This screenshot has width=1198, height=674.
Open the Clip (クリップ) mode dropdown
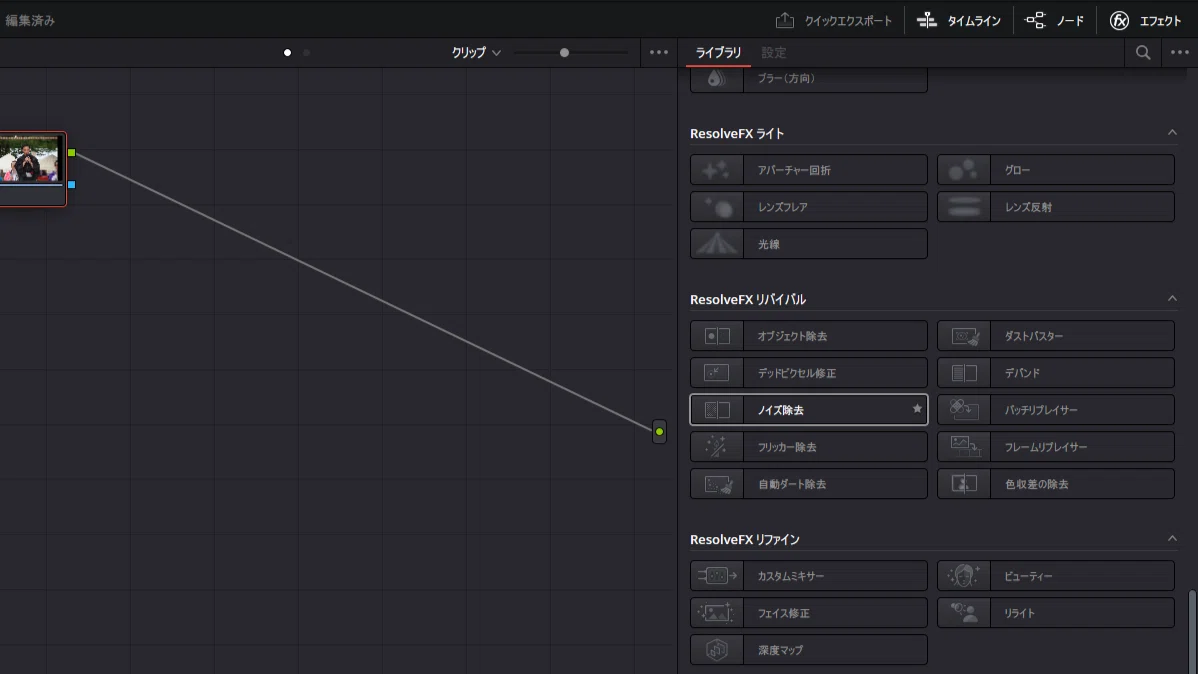tap(476, 53)
